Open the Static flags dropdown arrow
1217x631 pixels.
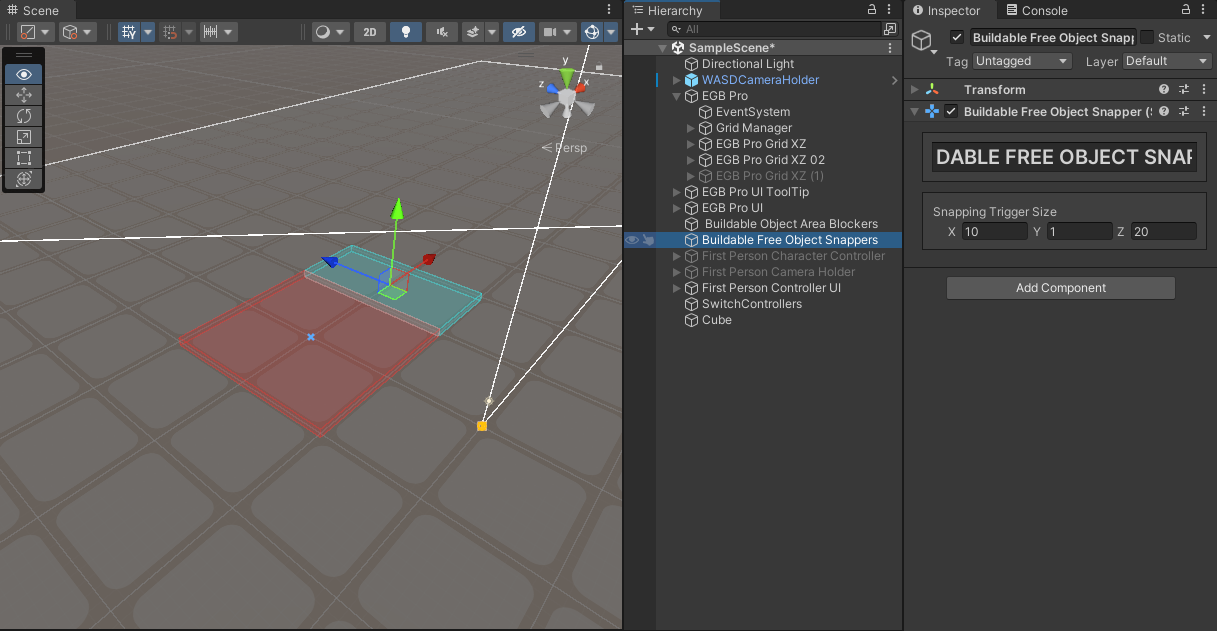tap(1206, 37)
